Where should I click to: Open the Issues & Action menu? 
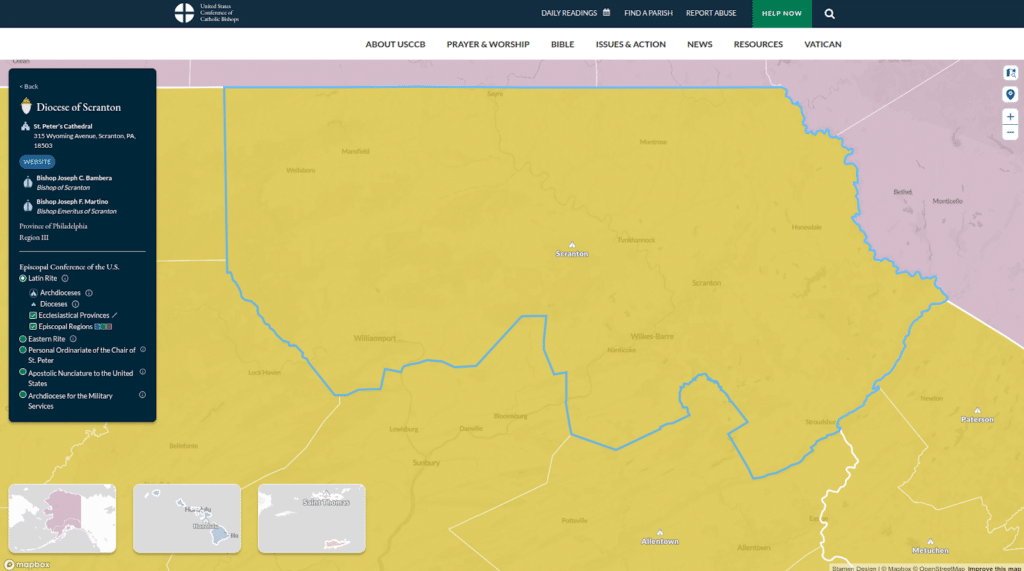(630, 44)
